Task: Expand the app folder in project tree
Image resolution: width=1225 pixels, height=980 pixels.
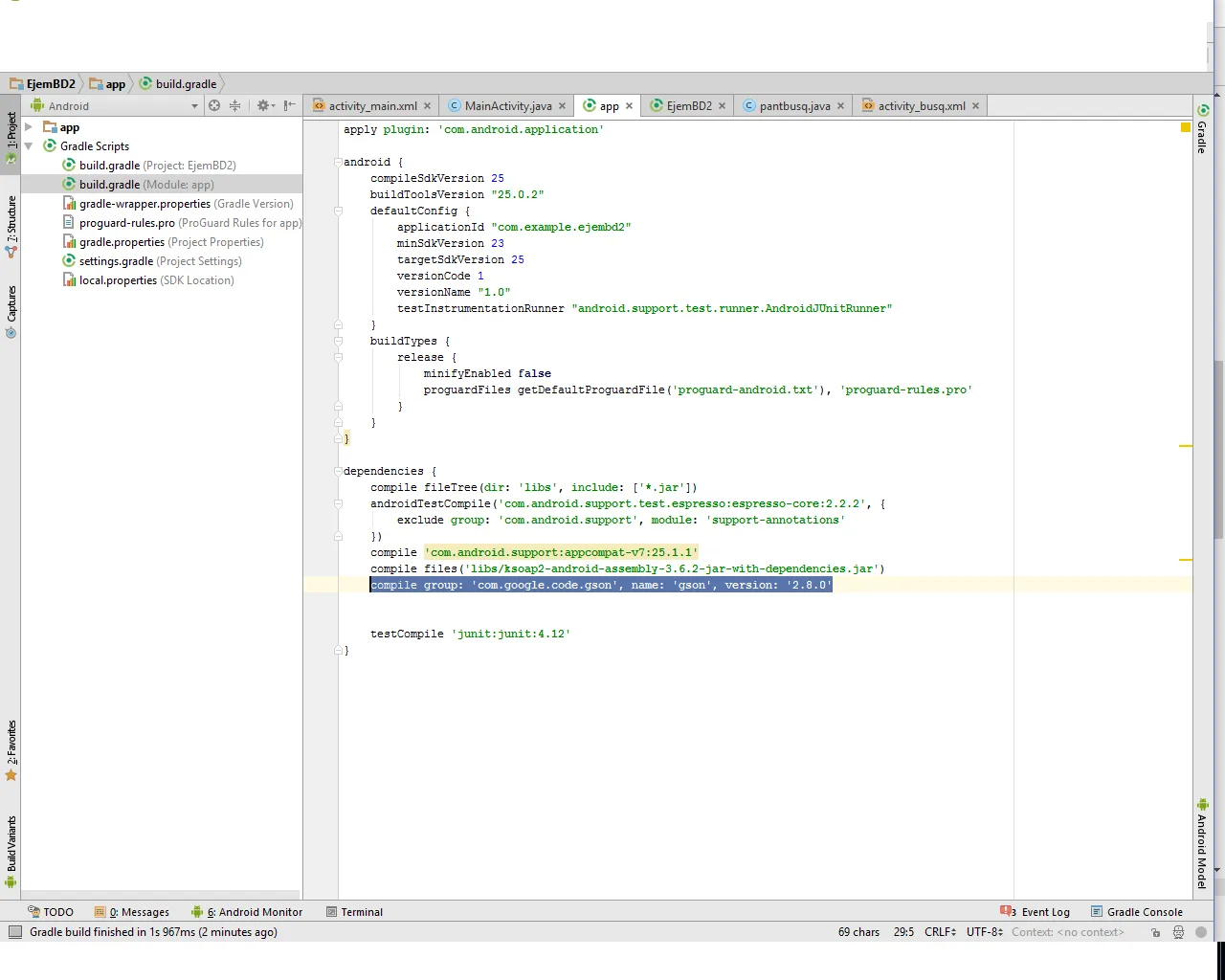Action: click(29, 127)
